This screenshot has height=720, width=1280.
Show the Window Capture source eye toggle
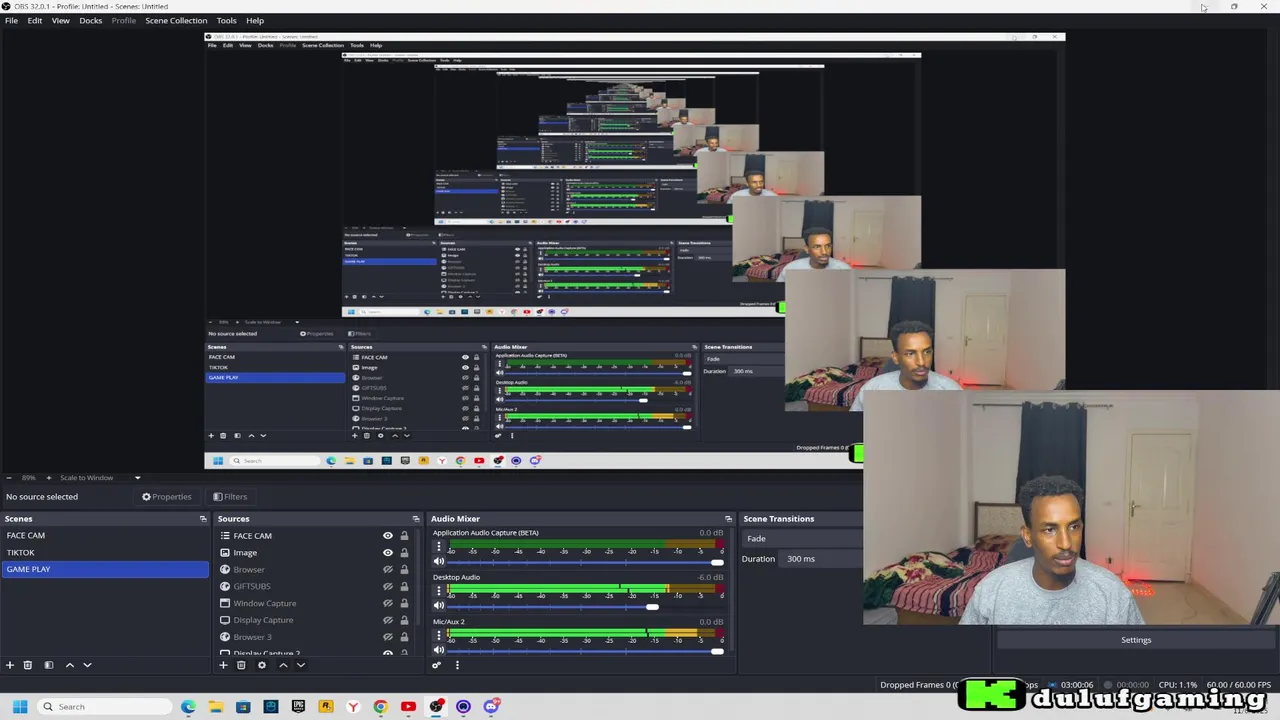[x=388, y=603]
